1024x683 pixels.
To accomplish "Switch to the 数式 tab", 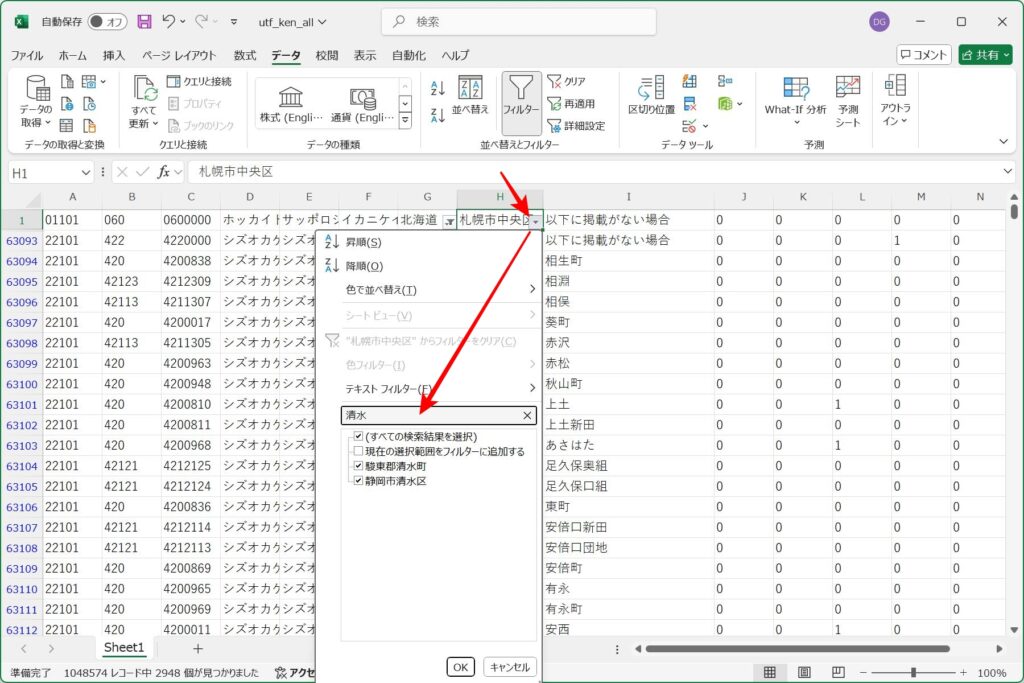I will click(x=245, y=56).
